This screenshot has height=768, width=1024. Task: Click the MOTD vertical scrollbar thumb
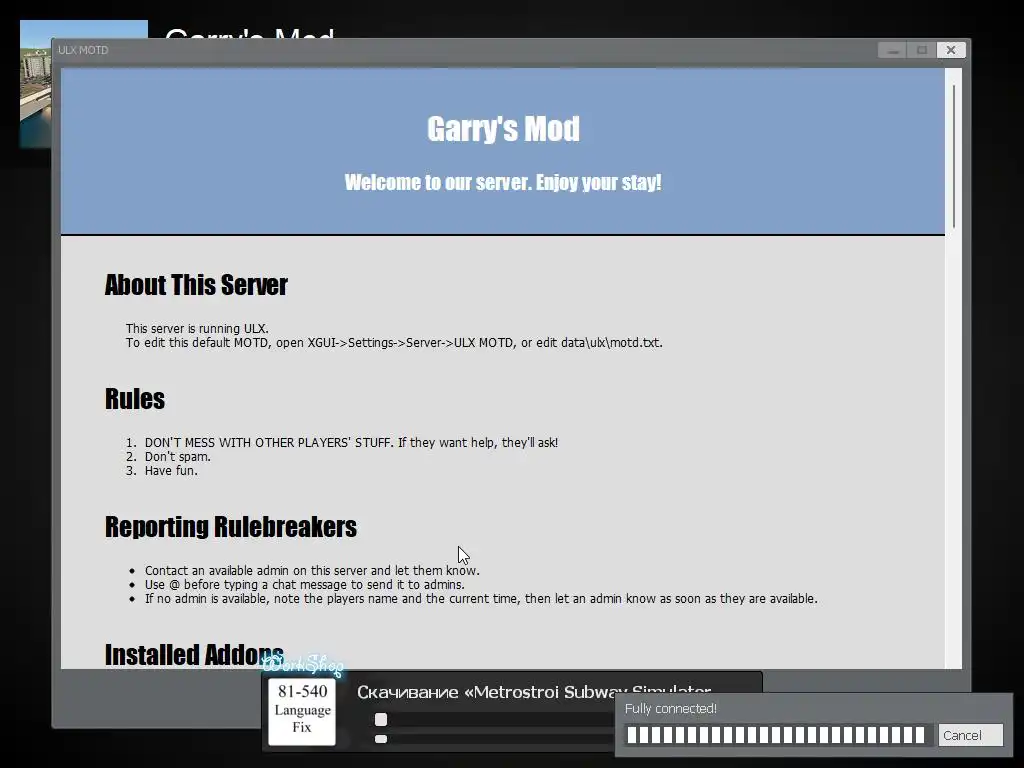coord(953,157)
